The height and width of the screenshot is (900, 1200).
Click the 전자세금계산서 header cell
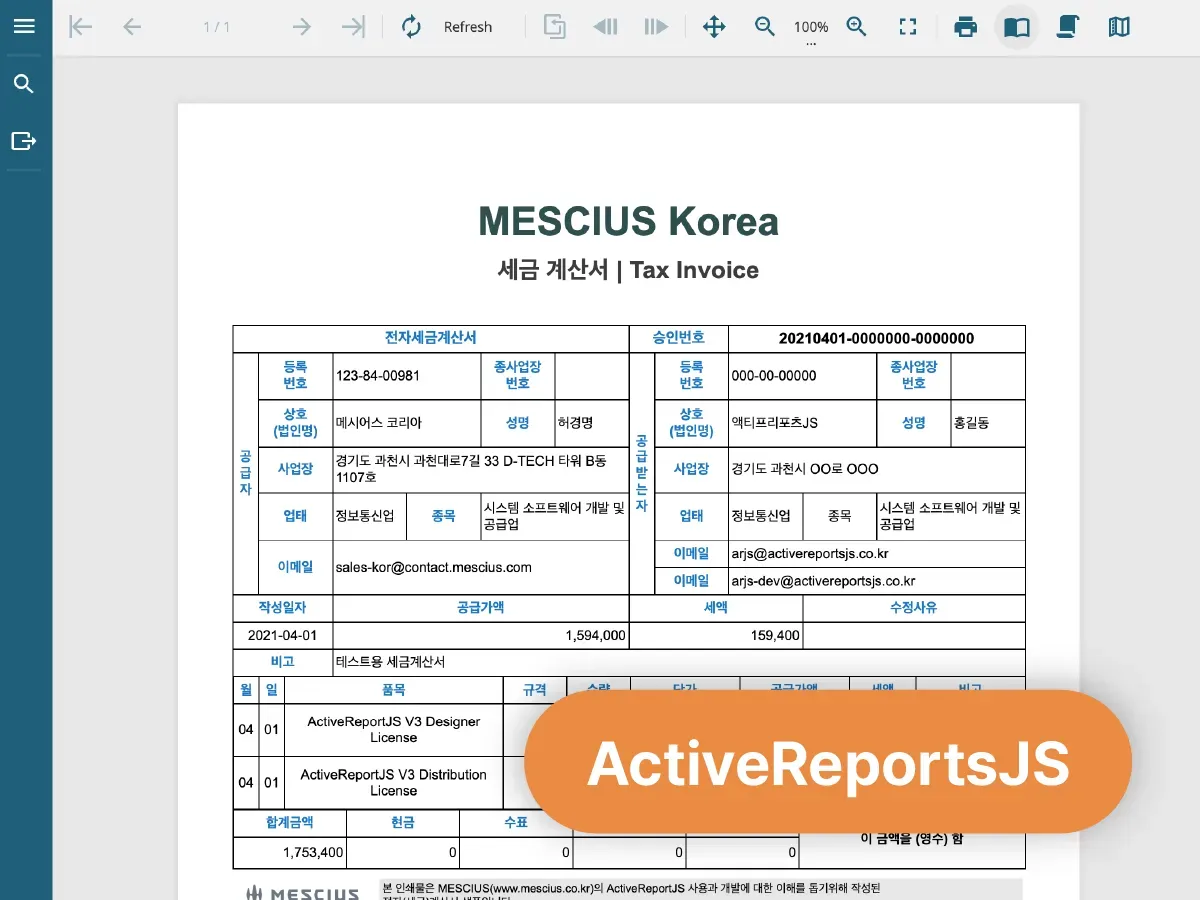pos(431,338)
